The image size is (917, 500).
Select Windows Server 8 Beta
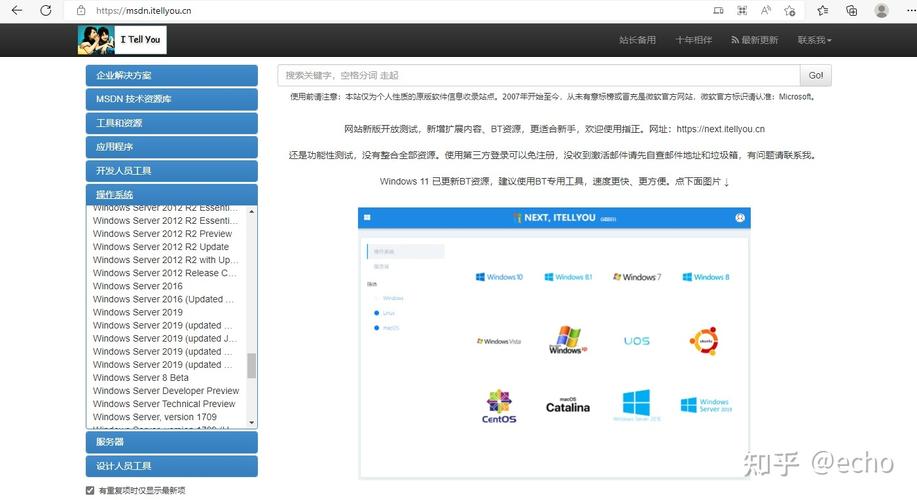click(140, 378)
